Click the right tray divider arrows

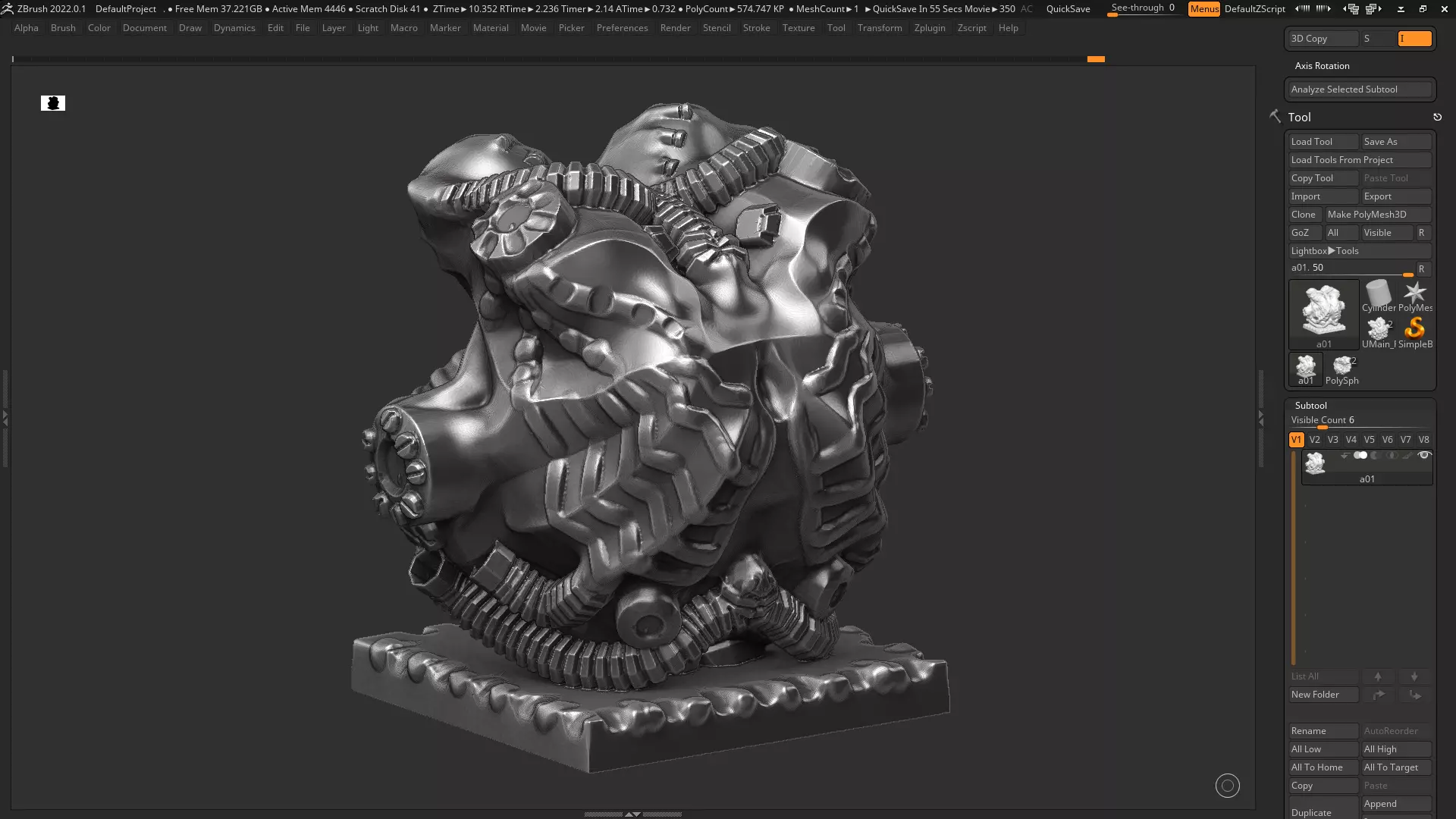click(x=1261, y=418)
